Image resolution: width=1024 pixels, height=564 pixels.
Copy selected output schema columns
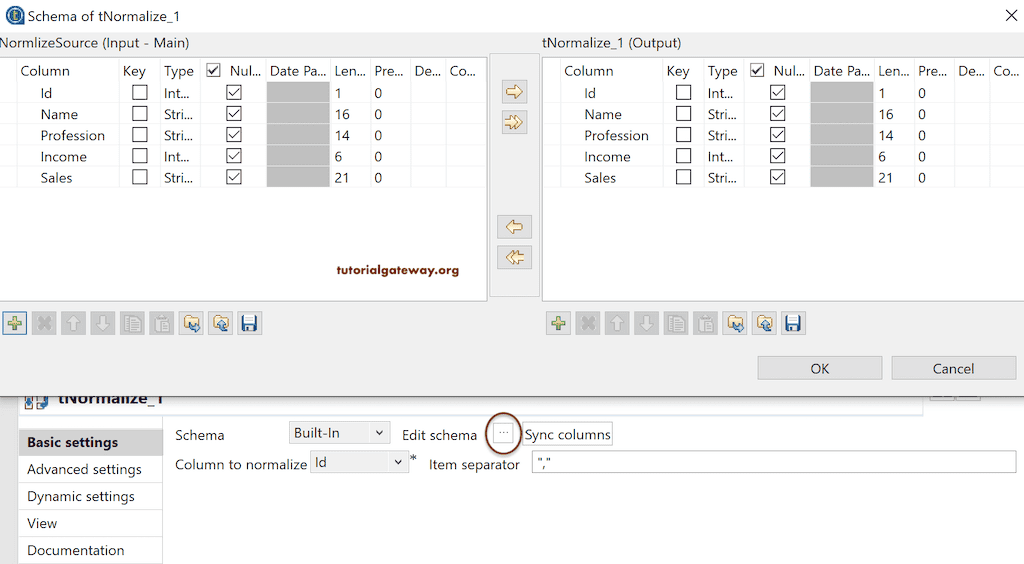(x=676, y=323)
